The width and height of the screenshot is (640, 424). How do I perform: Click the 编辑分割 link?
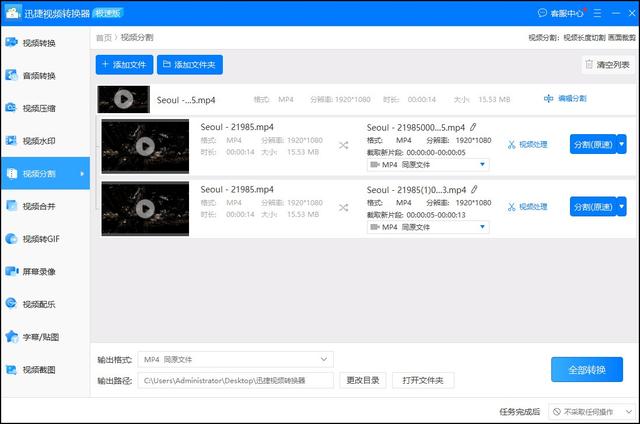pos(565,99)
